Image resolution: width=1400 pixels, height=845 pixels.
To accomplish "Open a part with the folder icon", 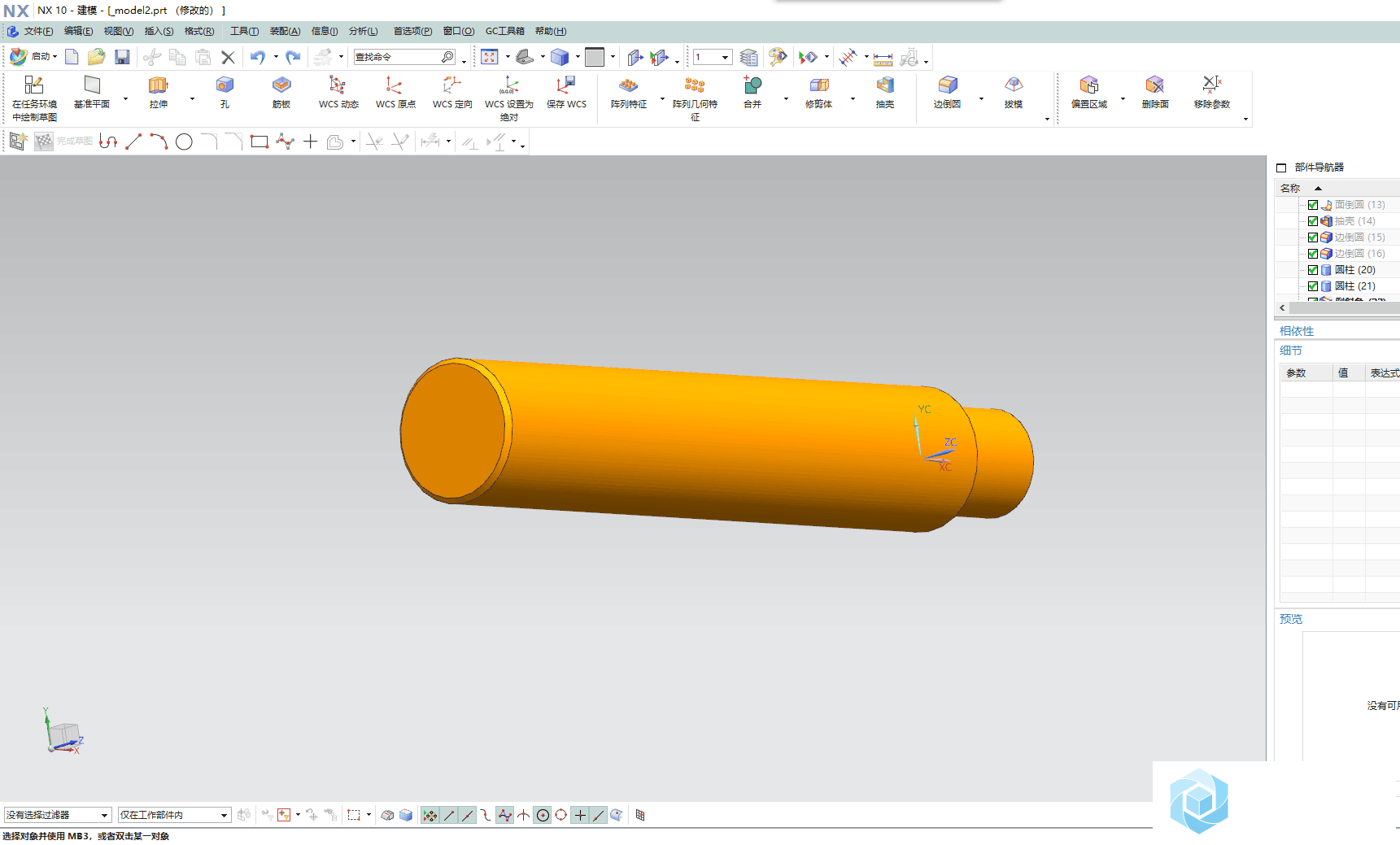I will [96, 57].
